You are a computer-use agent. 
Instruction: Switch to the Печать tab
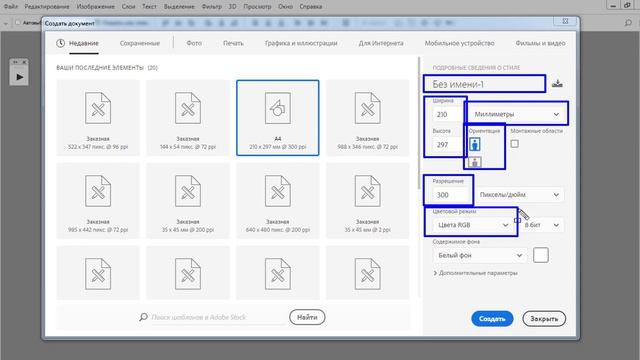click(x=233, y=43)
